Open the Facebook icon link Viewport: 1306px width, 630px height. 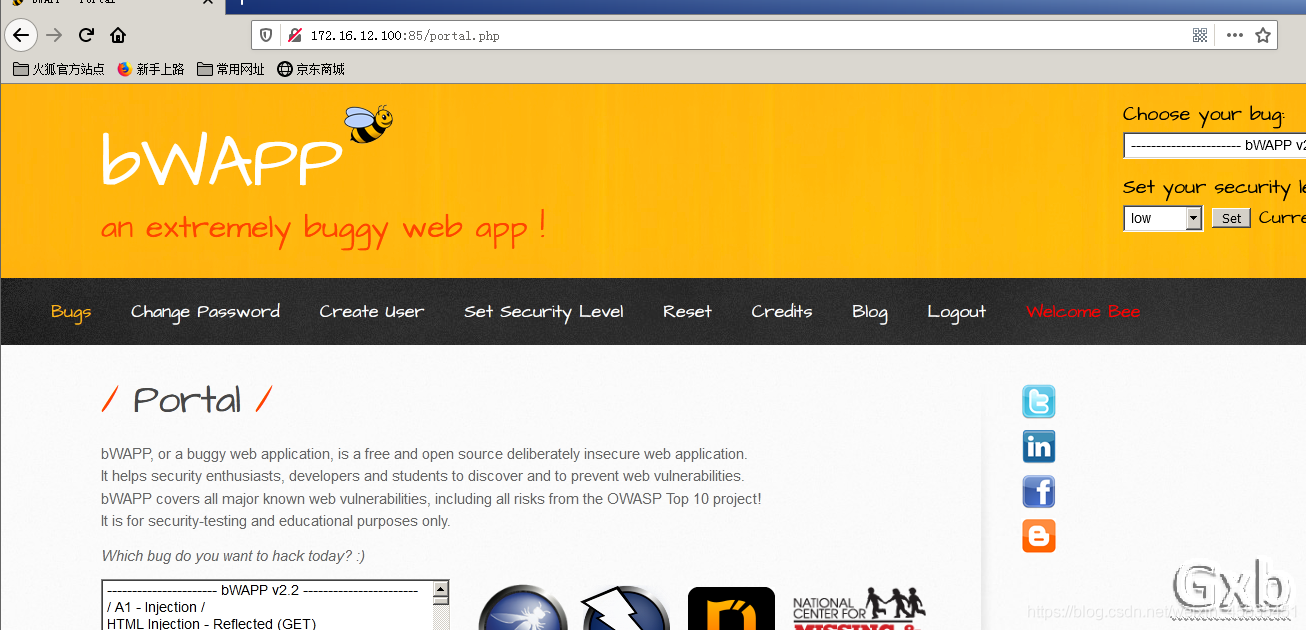pos(1039,491)
